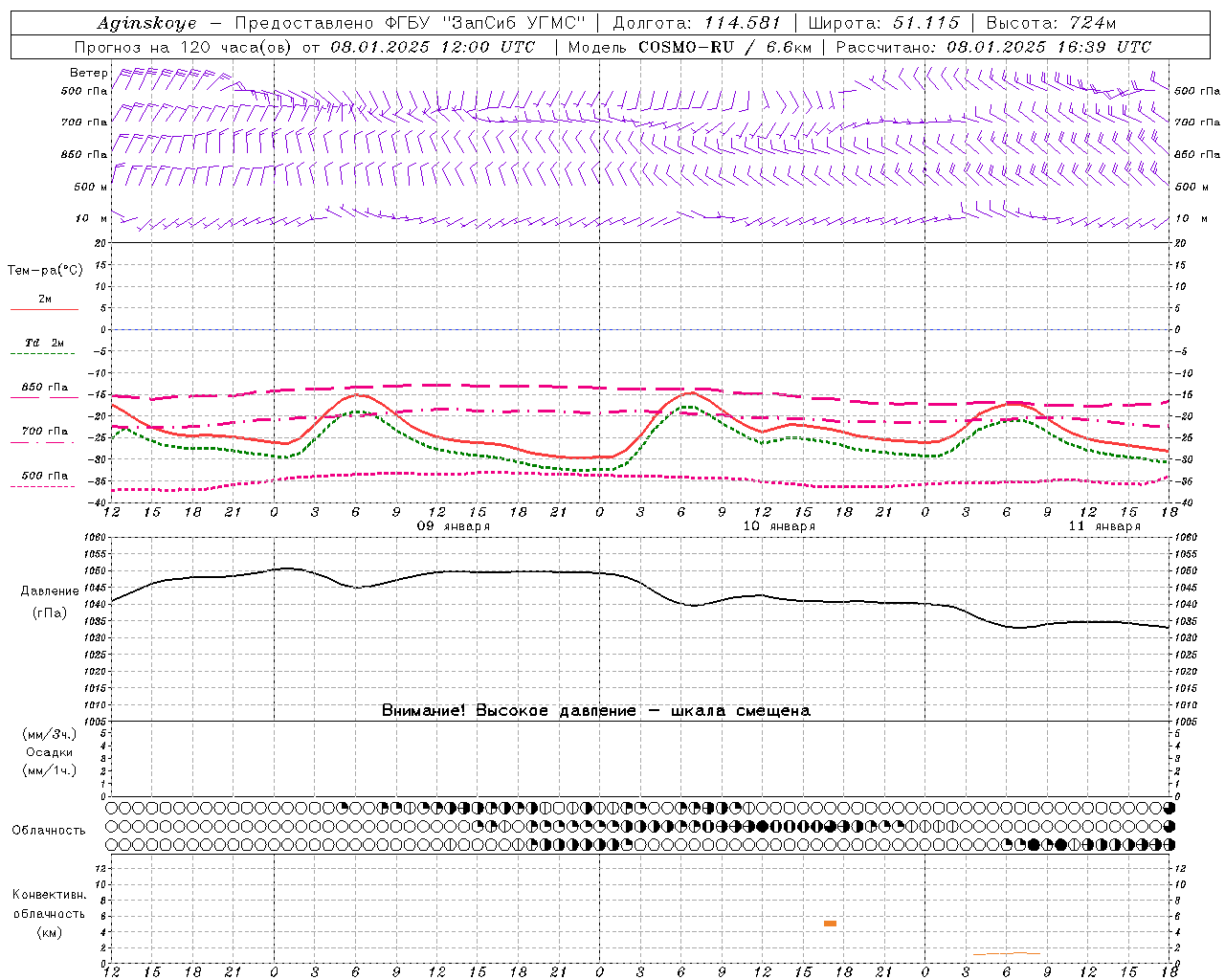Click the Конвективн. облачность label
This screenshot has height=980, width=1225.
[49, 904]
